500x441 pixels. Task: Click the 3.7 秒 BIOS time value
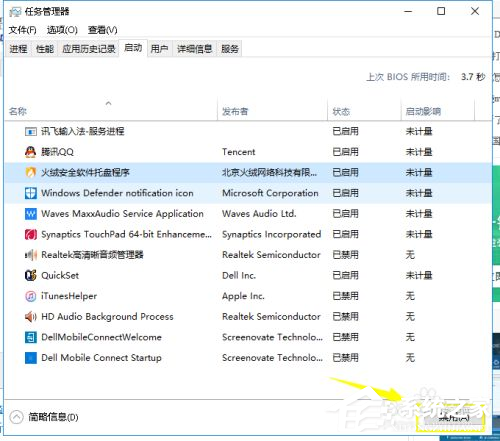tap(473, 77)
